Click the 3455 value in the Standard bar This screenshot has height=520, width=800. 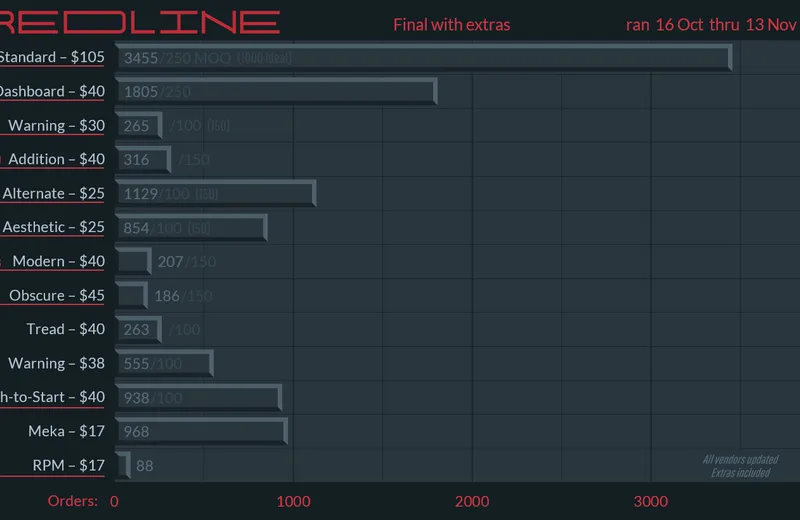(141, 58)
